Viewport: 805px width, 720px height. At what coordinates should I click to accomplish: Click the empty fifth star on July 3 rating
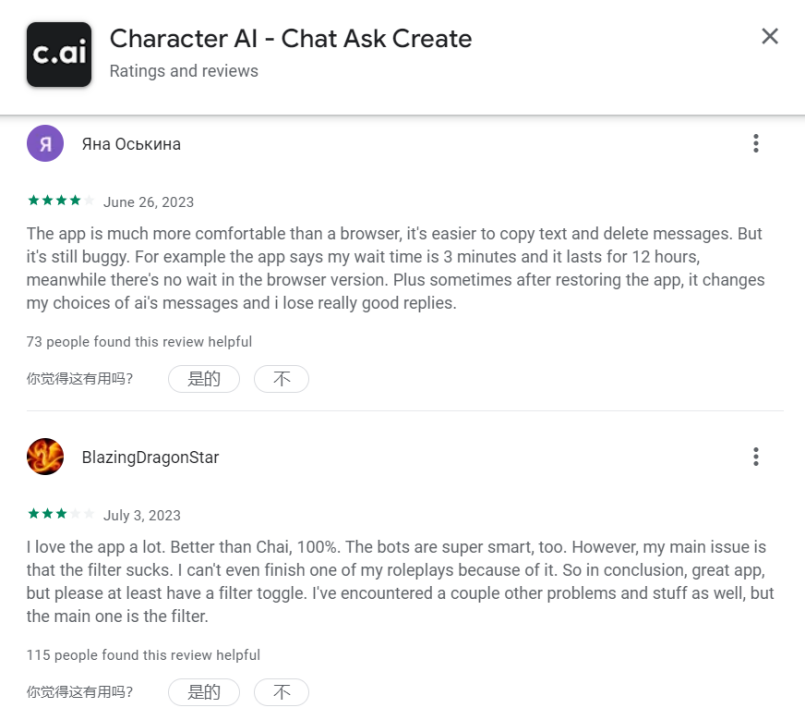tap(88, 514)
